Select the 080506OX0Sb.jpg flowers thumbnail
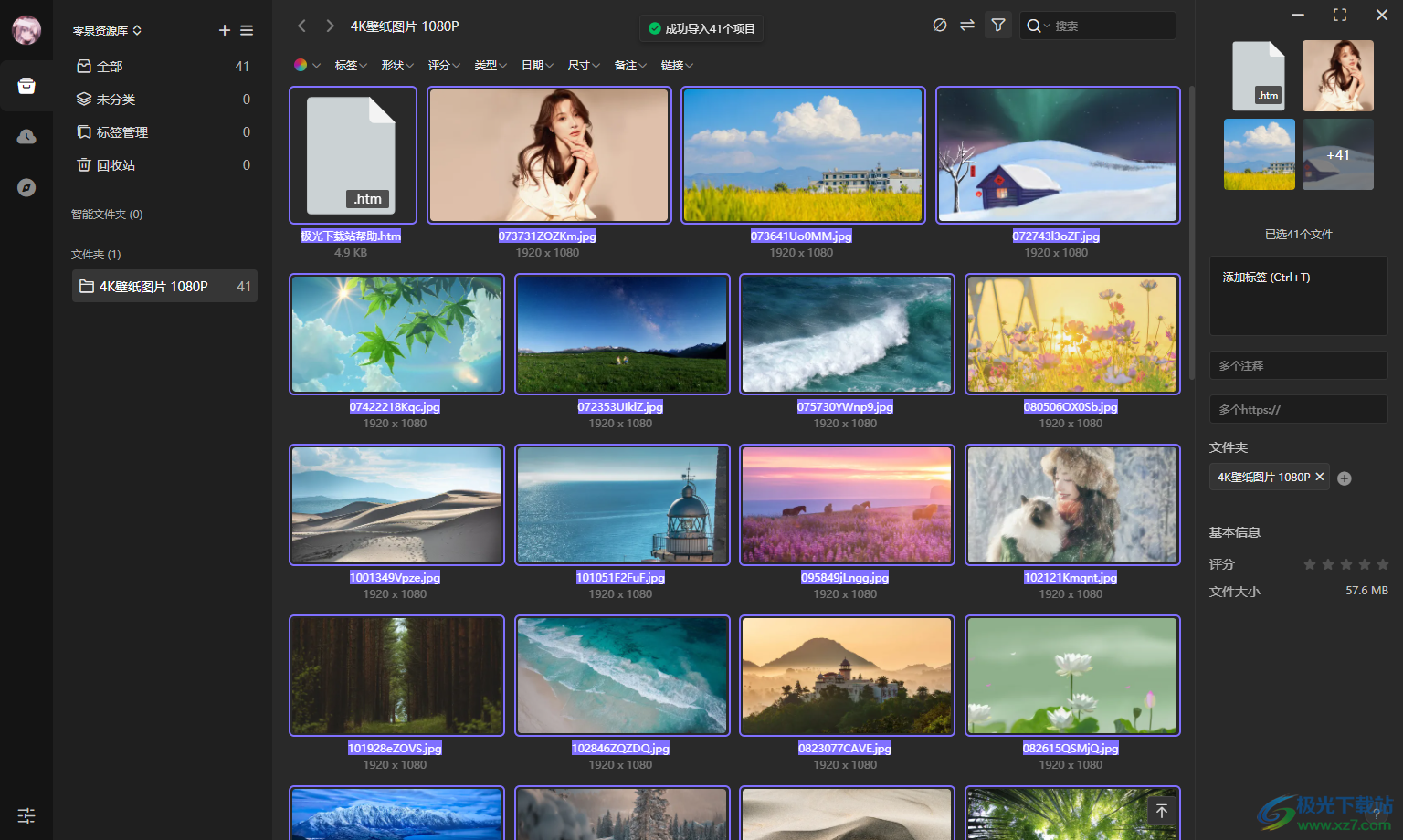1403x840 pixels. point(1072,334)
